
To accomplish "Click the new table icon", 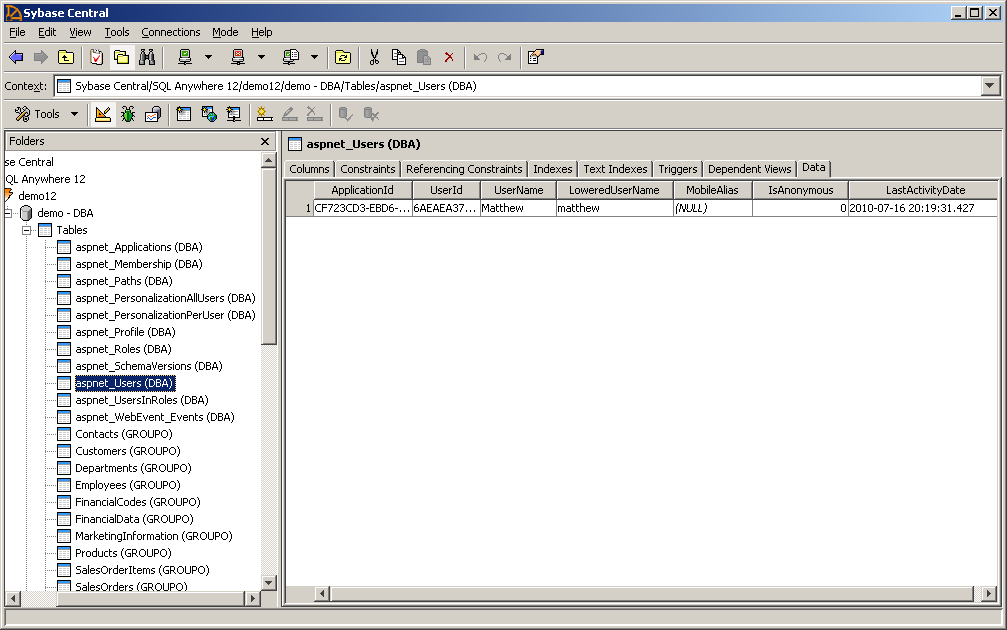I will (x=184, y=114).
